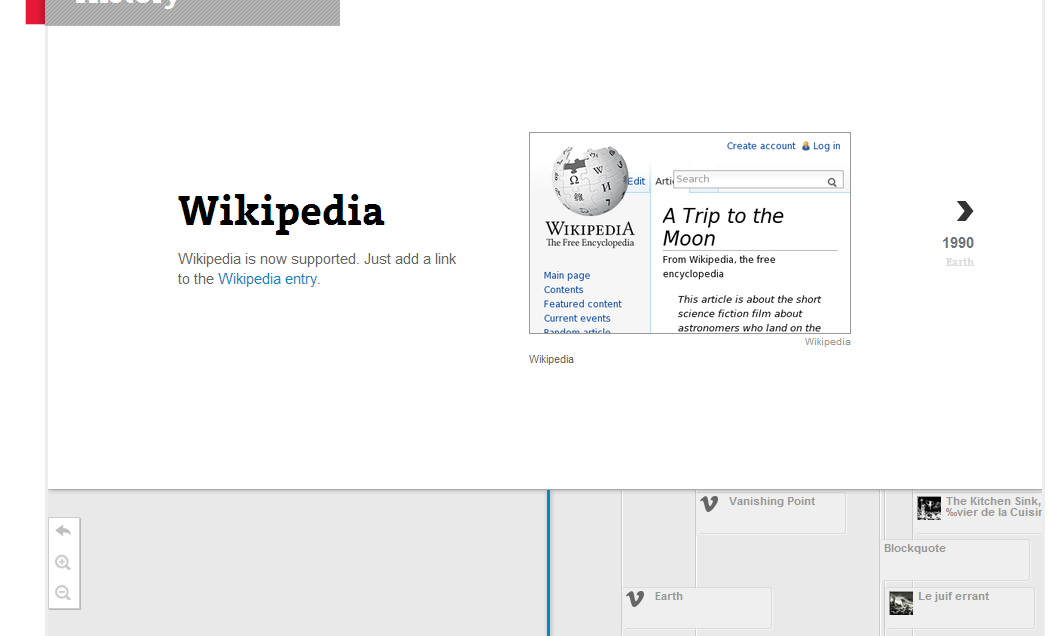Screen dimensions: 1055x636
Task: Click the Vimeo icon on Earth marker
Action: [x=635, y=598]
